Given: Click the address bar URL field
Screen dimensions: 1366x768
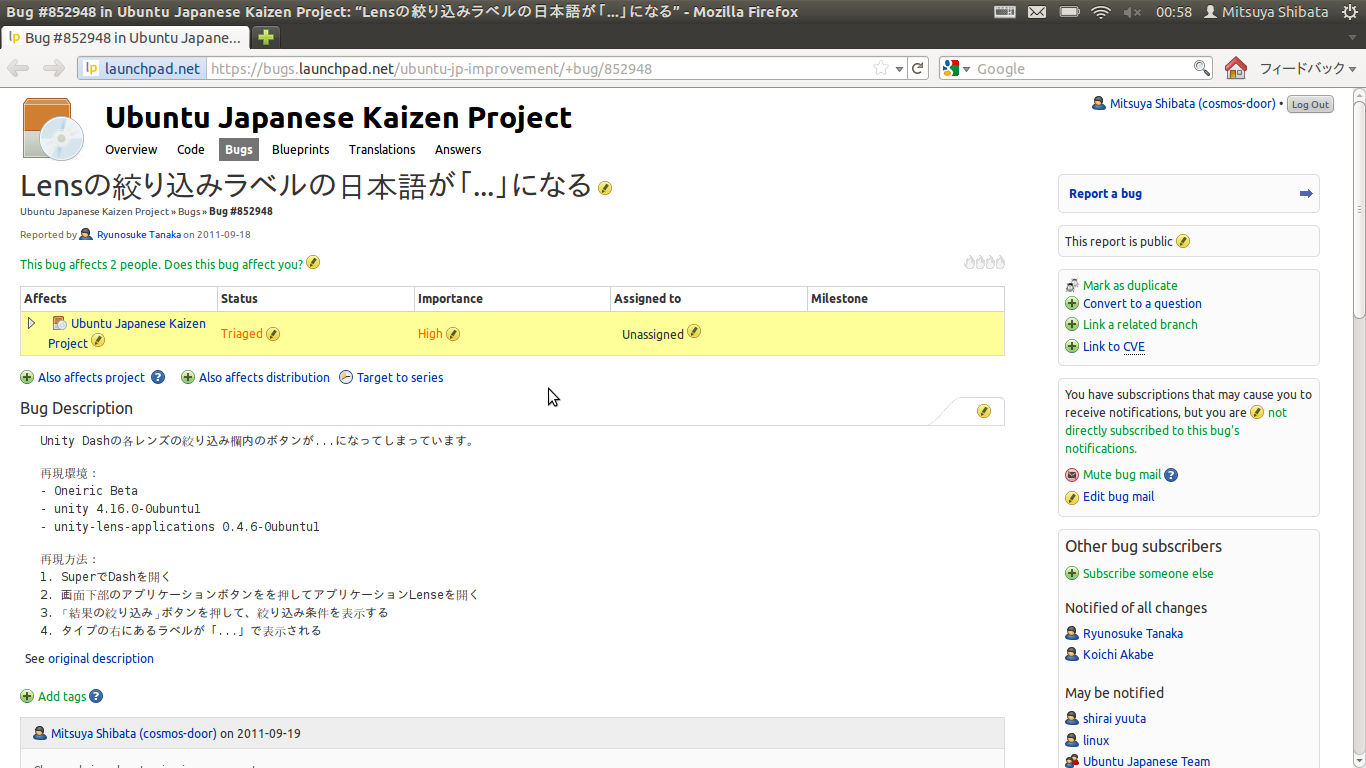Looking at the screenshot, I should 538,69.
